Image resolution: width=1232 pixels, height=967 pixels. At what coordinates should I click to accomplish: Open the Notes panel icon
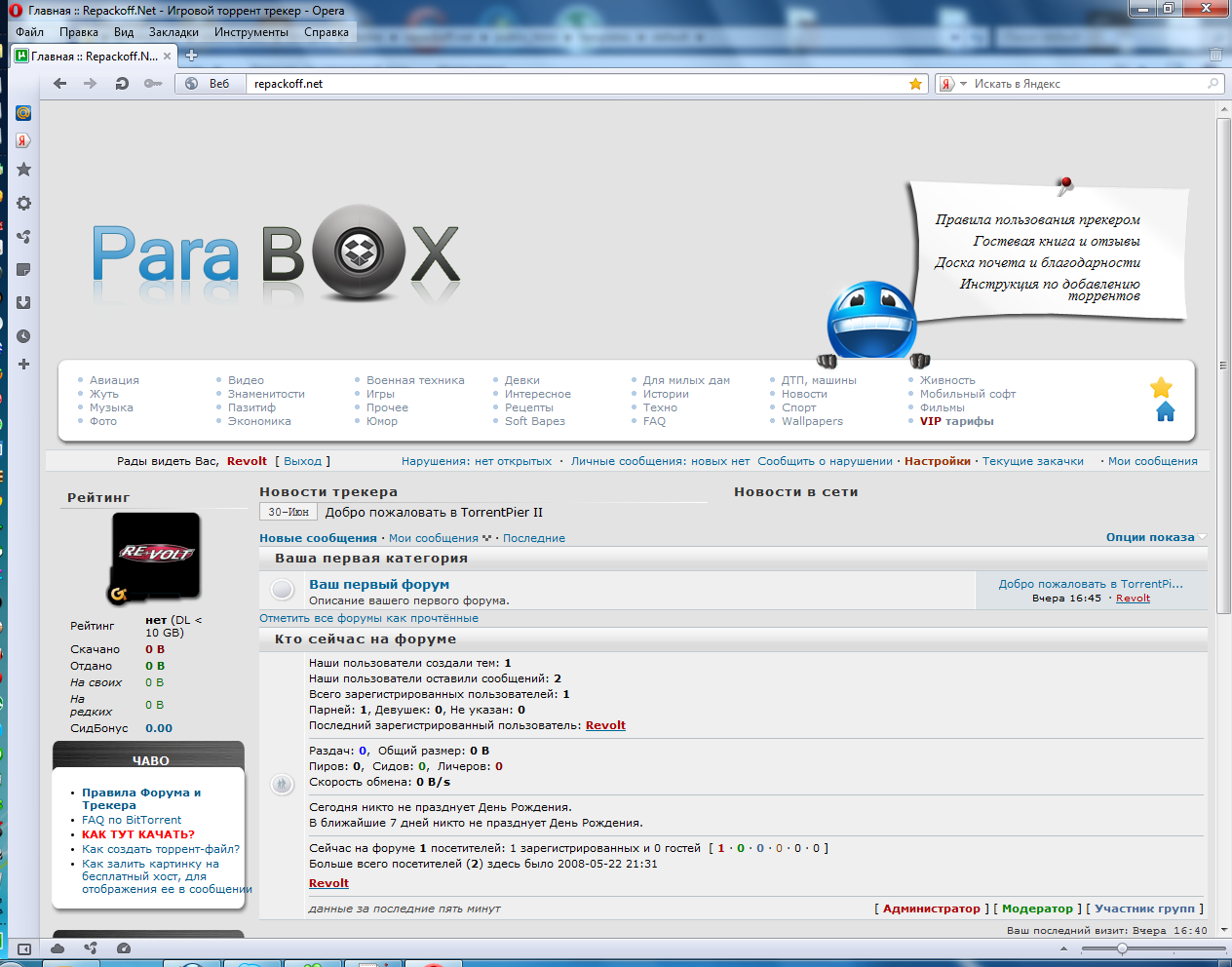pyautogui.click(x=23, y=269)
